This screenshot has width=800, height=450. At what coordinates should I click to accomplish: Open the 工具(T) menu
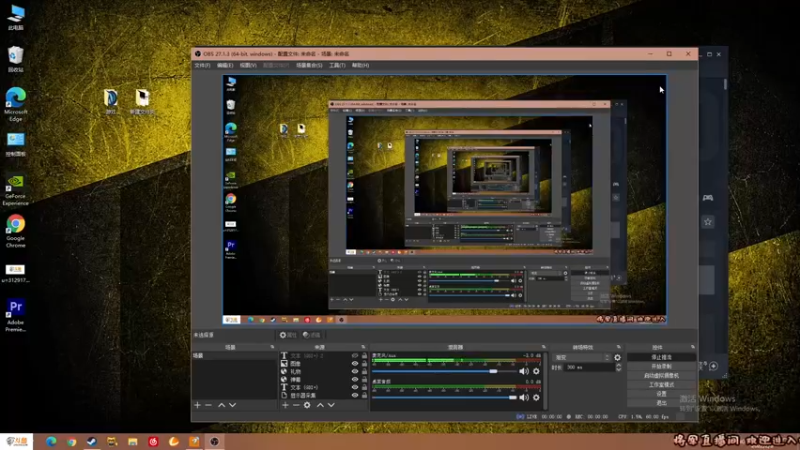click(337, 65)
